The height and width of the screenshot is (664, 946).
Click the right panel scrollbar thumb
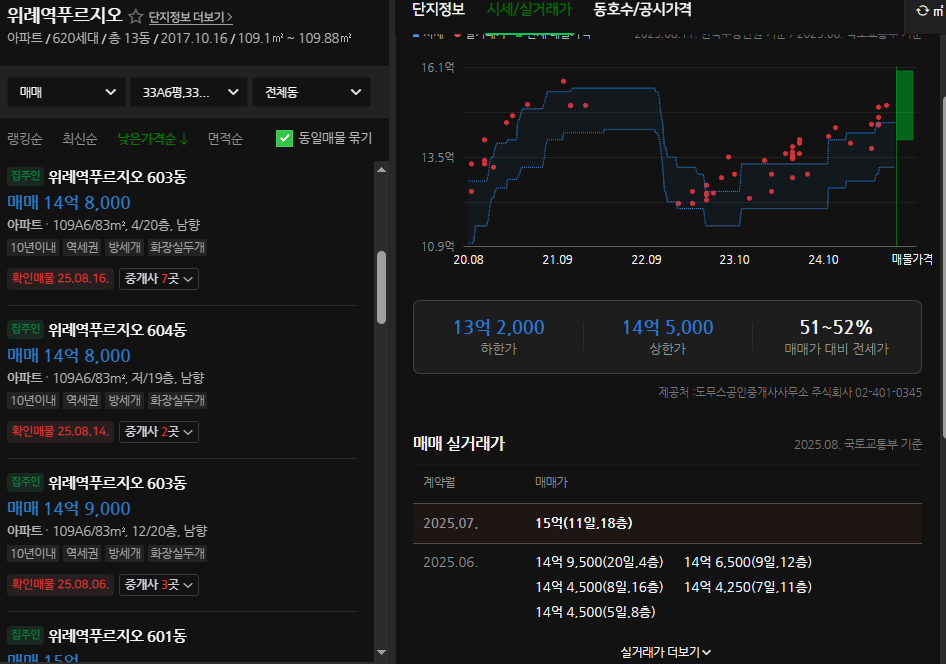[x=944, y=265]
